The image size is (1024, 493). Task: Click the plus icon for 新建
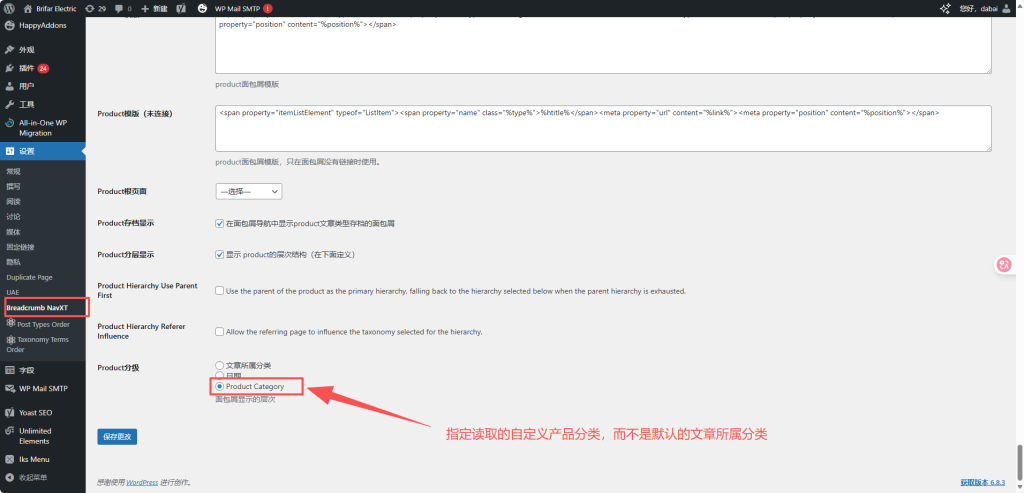pyautogui.click(x=146, y=8)
